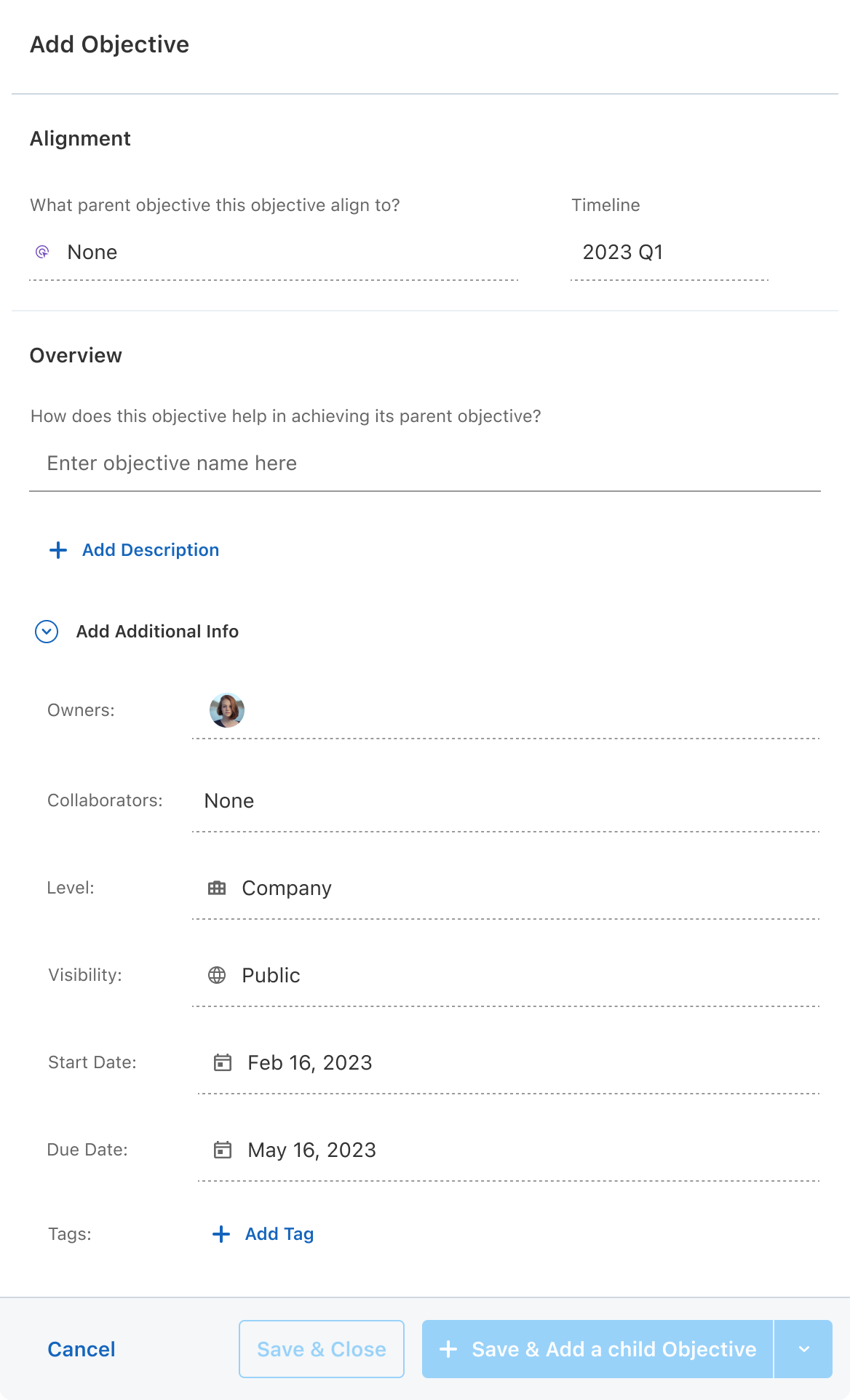Click the globe icon beside Public
Screen dimensions: 850x1400
[217, 975]
